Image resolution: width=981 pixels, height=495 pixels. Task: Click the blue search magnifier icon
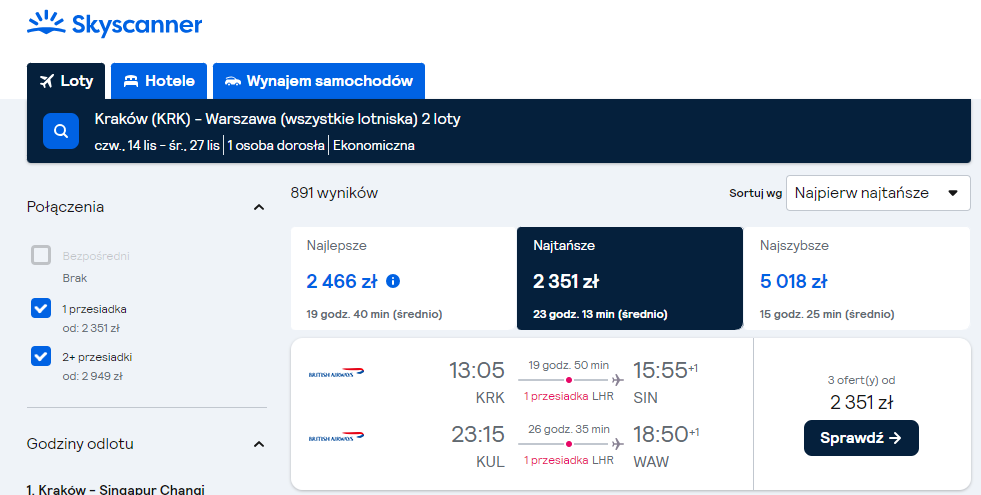click(61, 131)
